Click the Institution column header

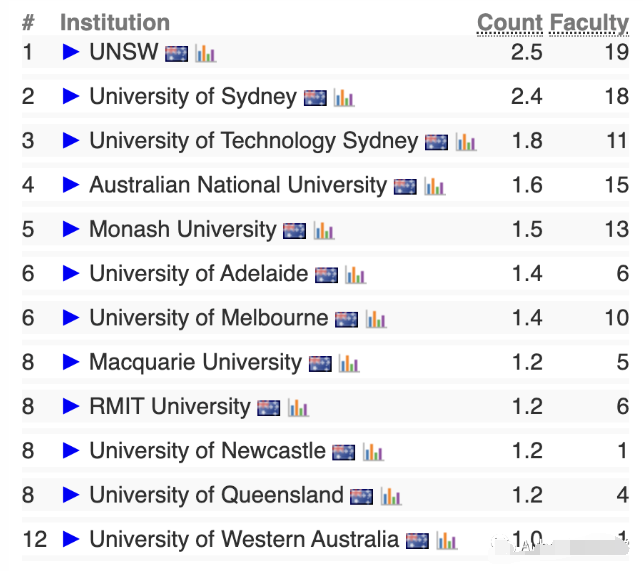(x=115, y=22)
